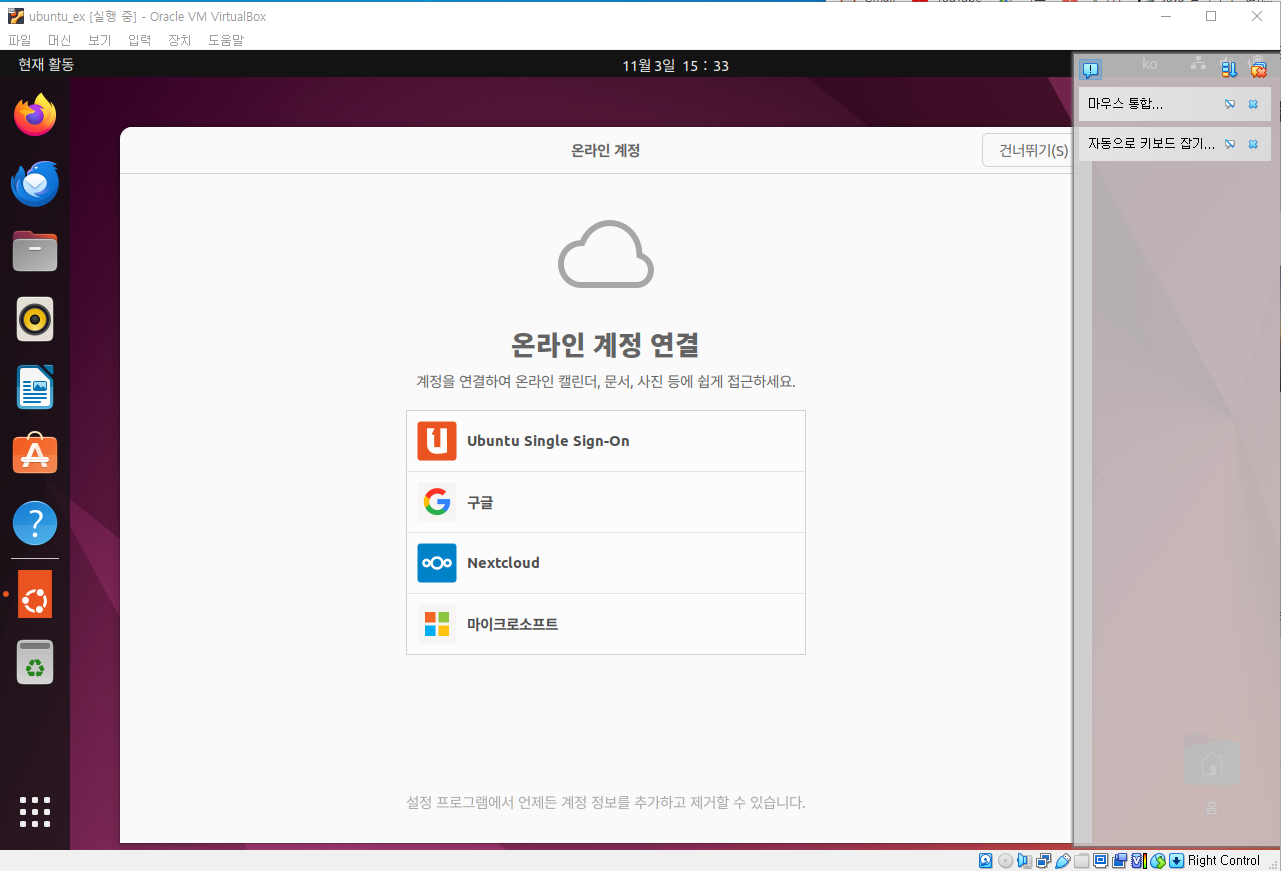The width and height of the screenshot is (1281, 871).
Task: Choose the Nextcloud account option
Action: pyautogui.click(x=606, y=563)
